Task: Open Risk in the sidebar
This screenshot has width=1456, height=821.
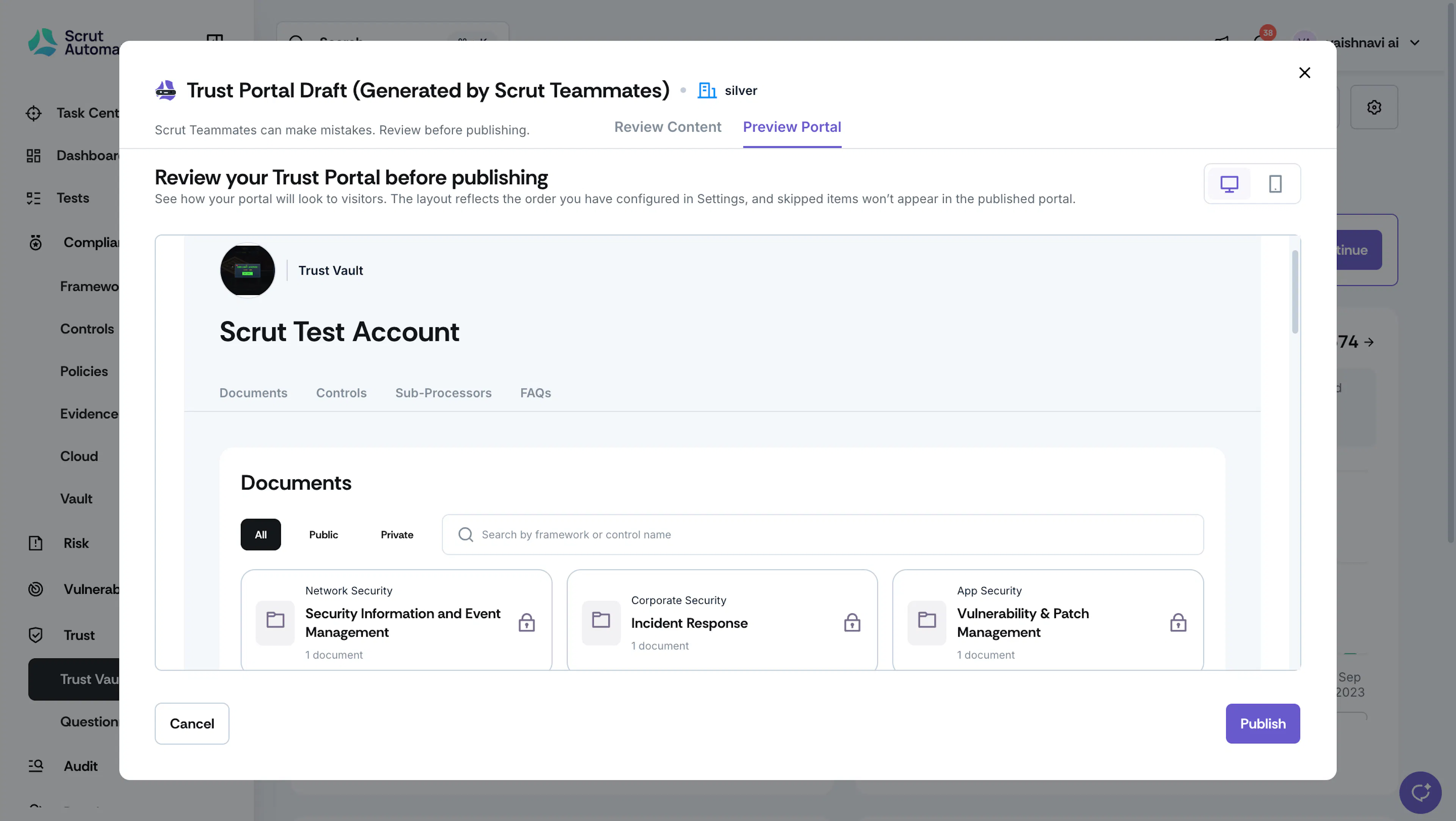Action: click(x=60, y=543)
